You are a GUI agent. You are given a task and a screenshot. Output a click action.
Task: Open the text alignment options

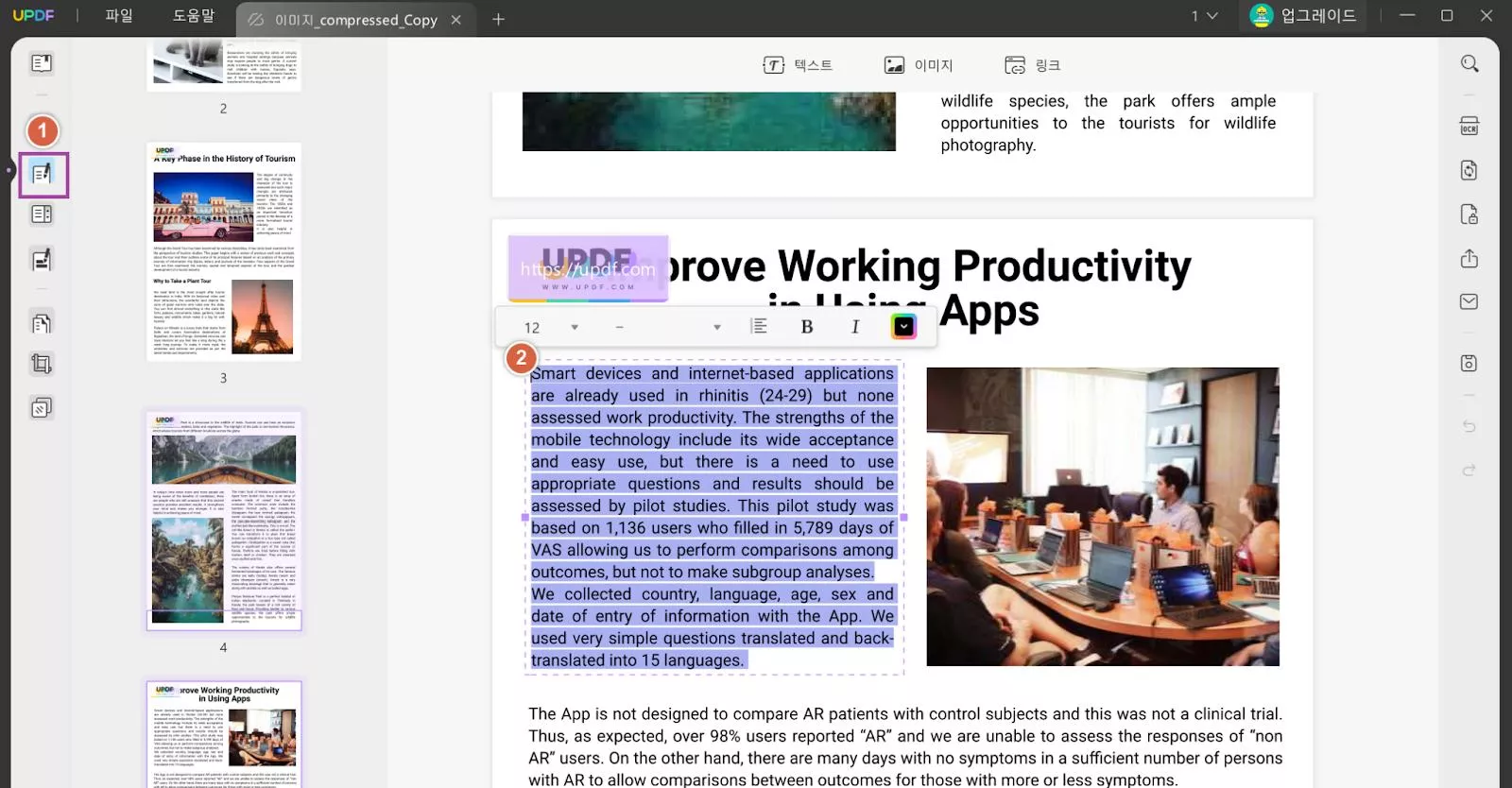(x=759, y=326)
